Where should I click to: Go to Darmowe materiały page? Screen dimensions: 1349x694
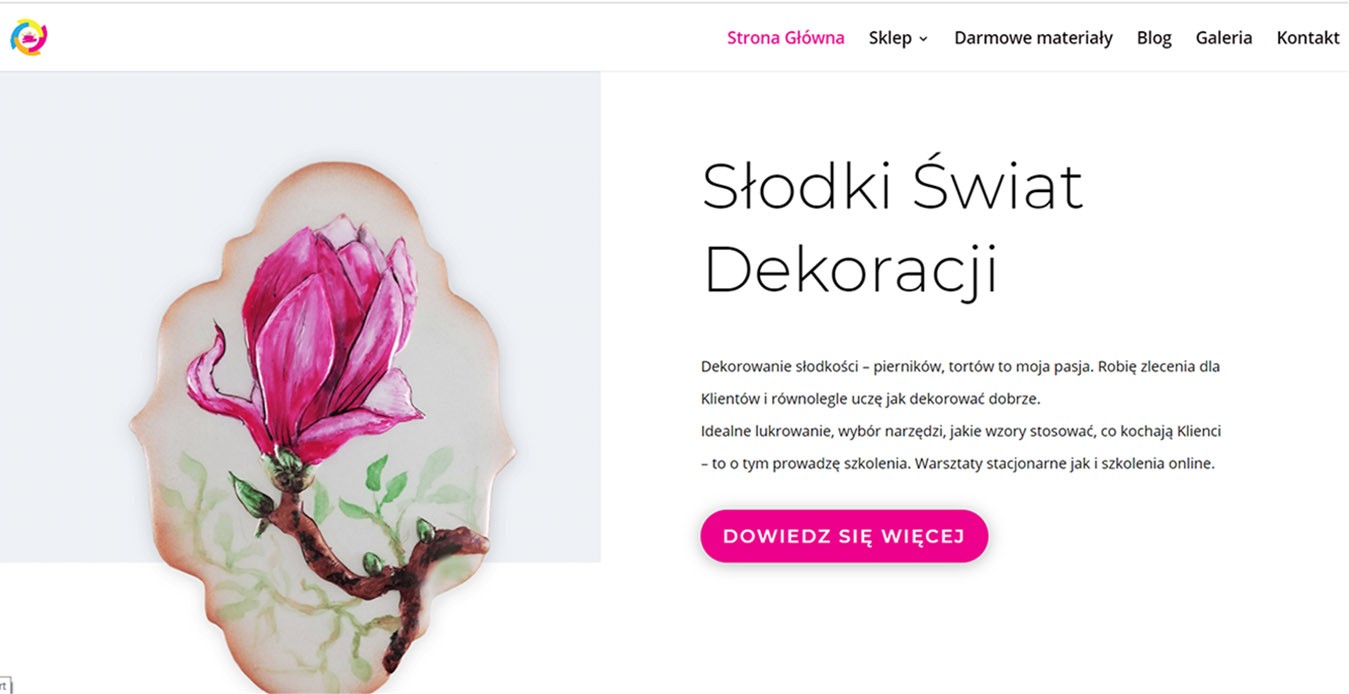[1033, 38]
